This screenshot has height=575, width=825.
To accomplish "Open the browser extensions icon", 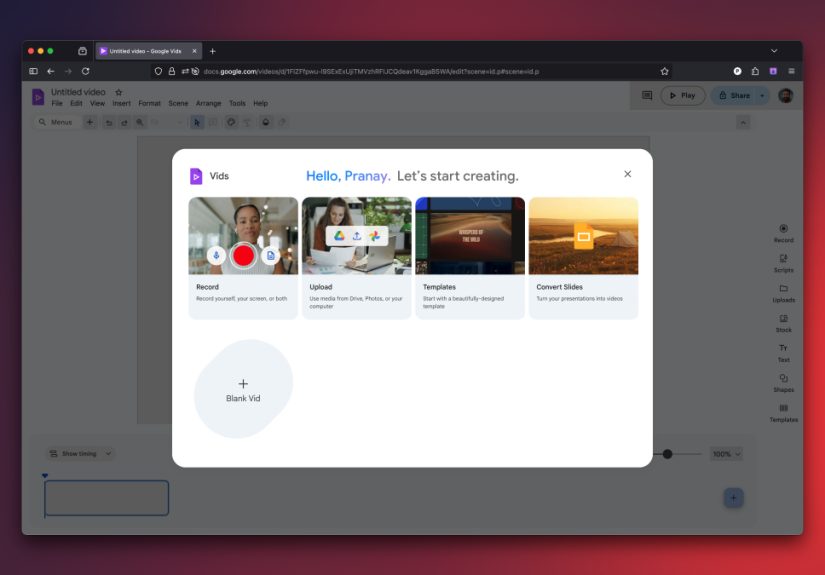I will click(755, 71).
